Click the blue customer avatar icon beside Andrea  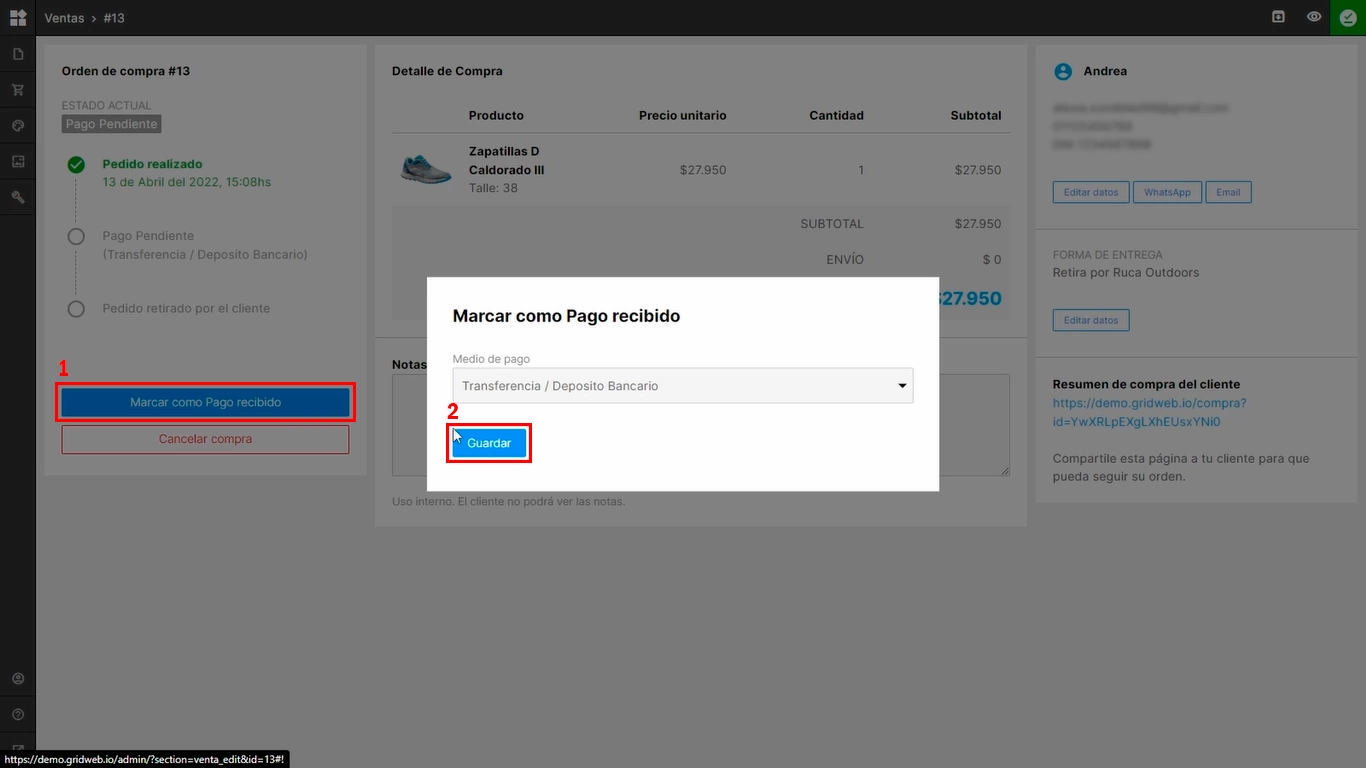(1063, 72)
